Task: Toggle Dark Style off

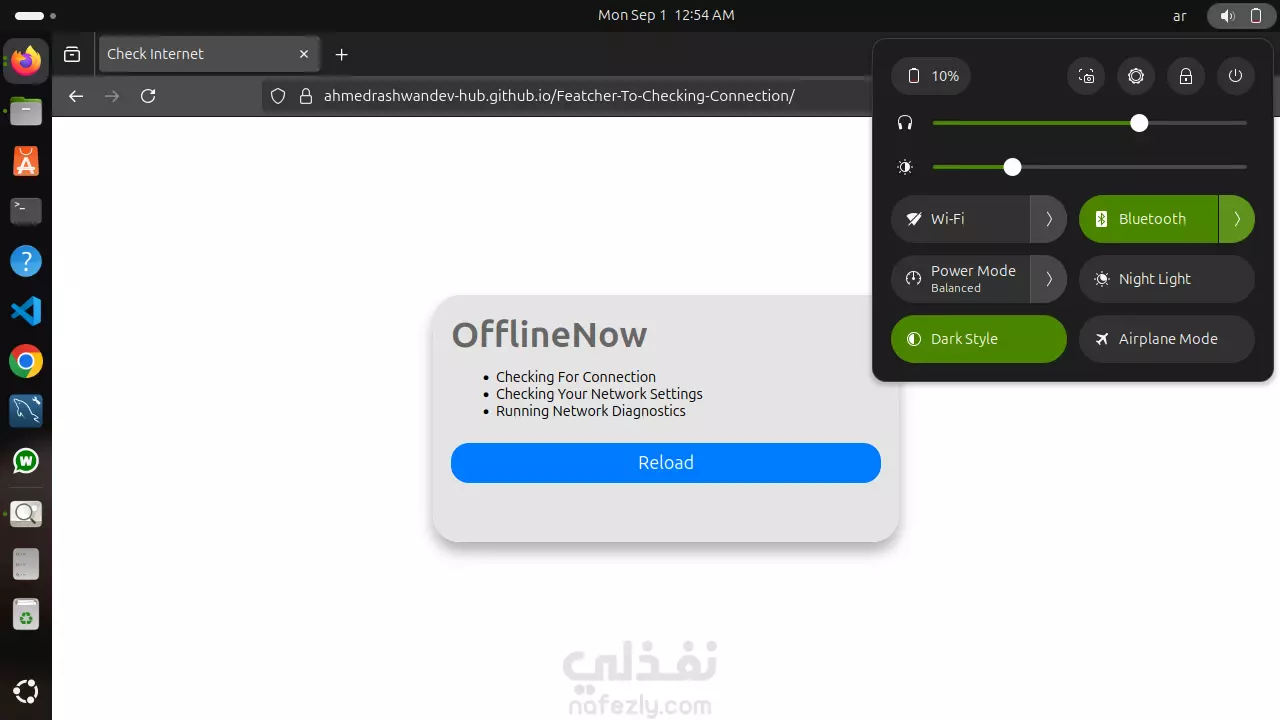Action: (x=979, y=339)
